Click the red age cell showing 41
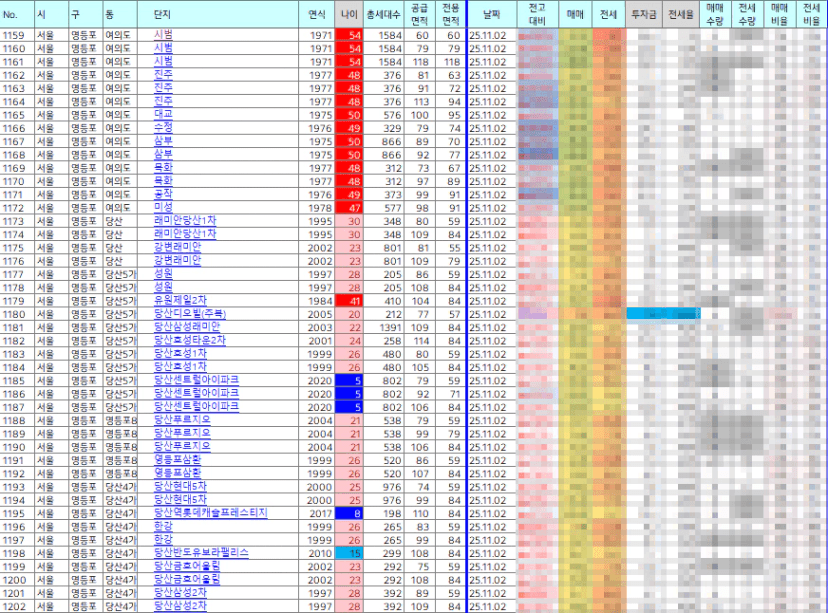The width and height of the screenshot is (828, 613). (349, 300)
